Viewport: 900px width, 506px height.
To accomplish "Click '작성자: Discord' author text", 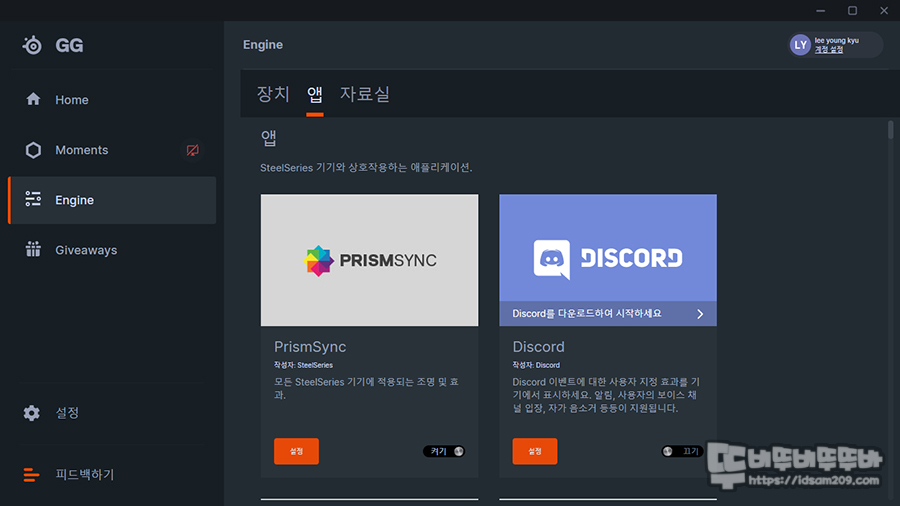I will point(536,365).
